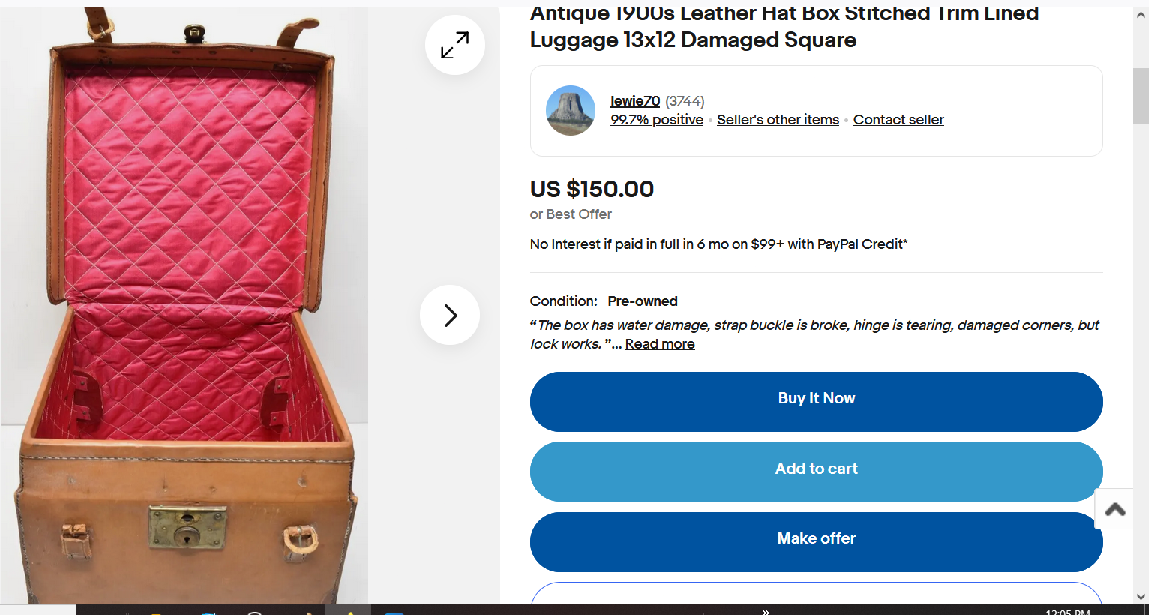Click the page's vertical scrollbar thumb

click(1140, 95)
